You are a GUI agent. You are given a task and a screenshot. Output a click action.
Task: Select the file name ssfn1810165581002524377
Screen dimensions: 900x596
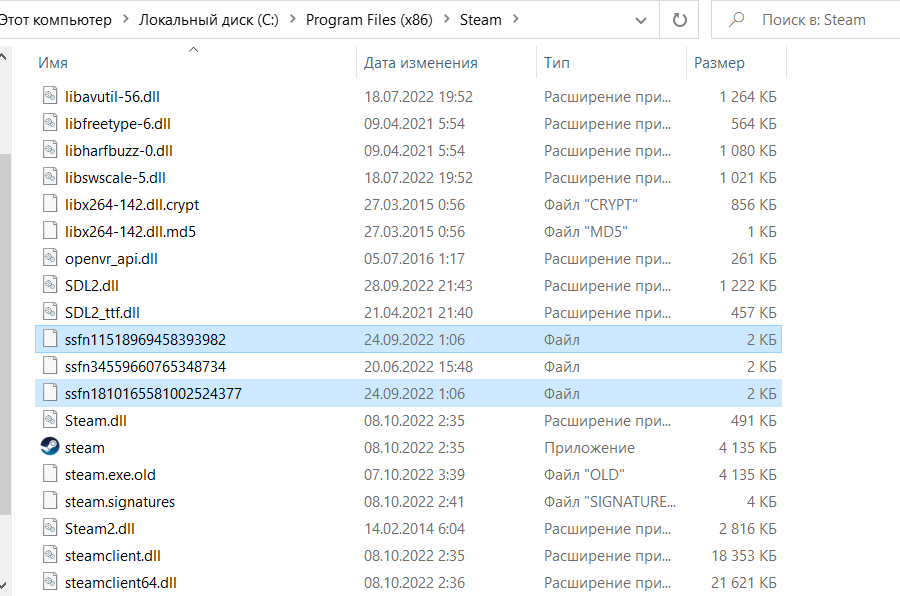(153, 393)
